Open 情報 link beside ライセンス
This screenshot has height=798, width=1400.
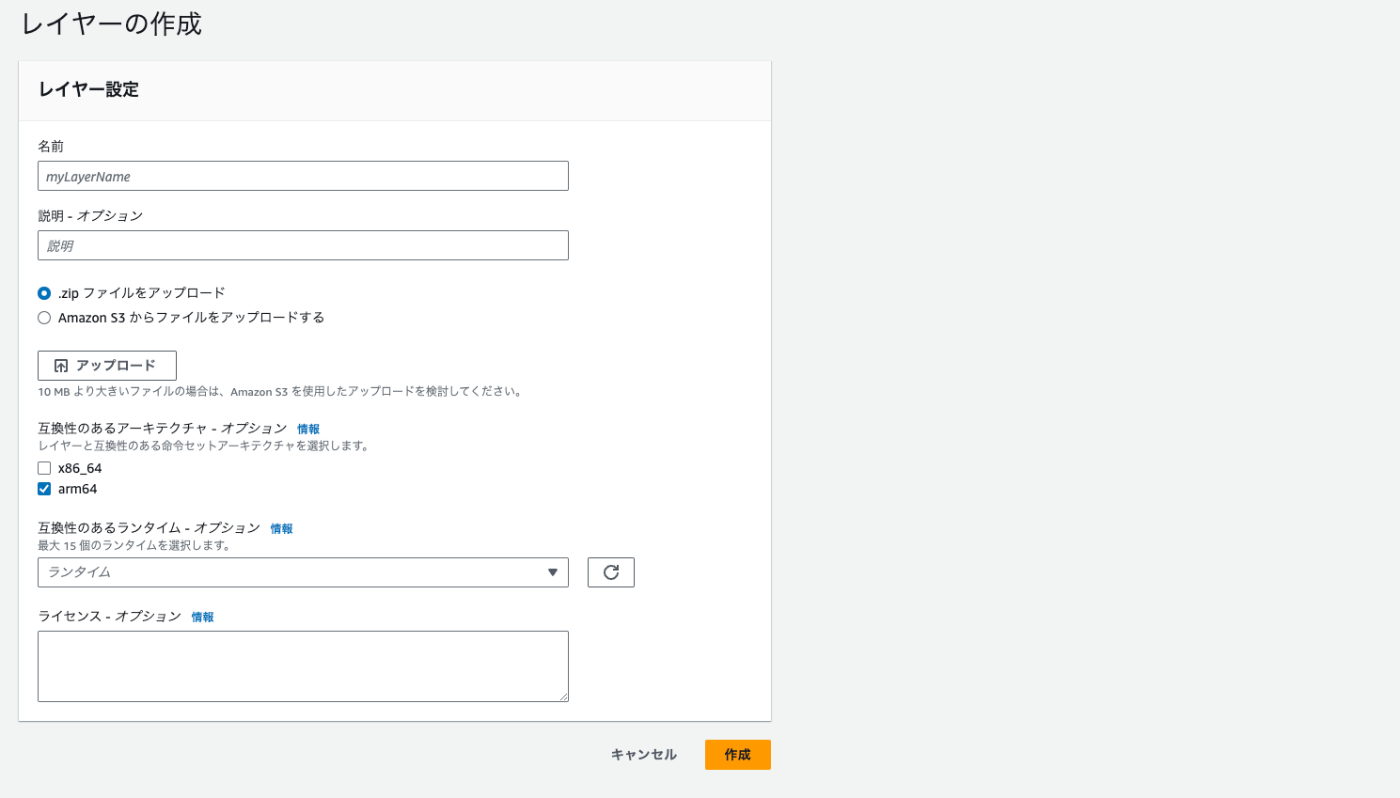click(201, 616)
